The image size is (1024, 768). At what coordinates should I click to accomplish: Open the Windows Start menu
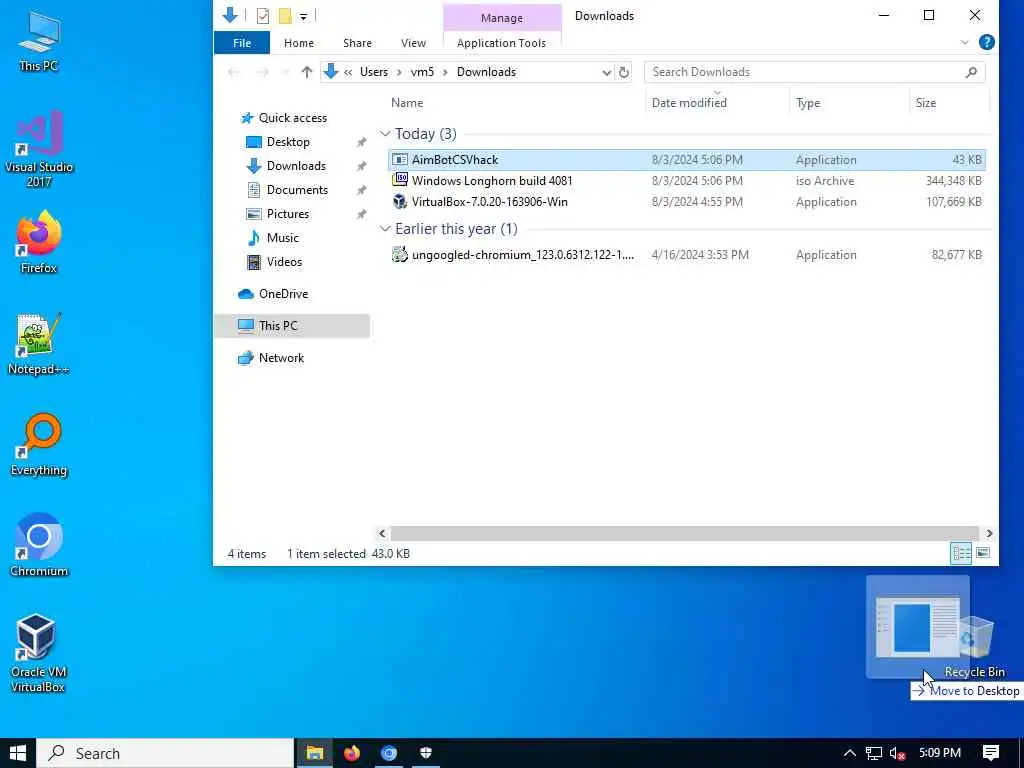pos(18,753)
